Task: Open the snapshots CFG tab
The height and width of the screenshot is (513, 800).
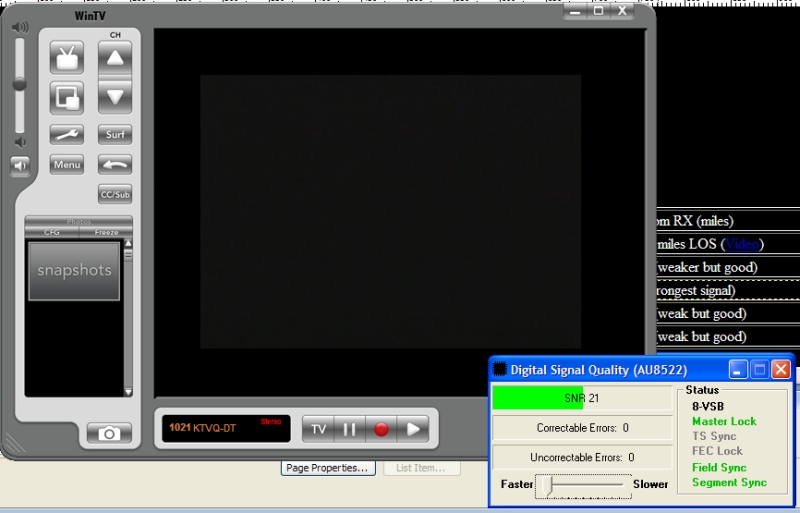Action: tap(52, 232)
